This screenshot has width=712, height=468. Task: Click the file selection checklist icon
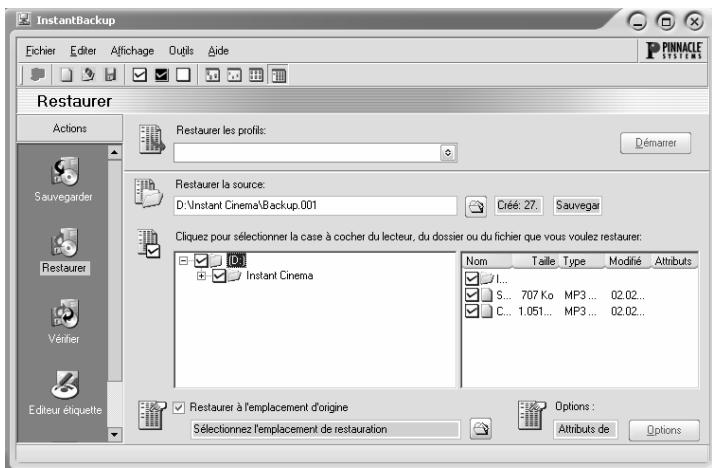pyautogui.click(x=148, y=244)
